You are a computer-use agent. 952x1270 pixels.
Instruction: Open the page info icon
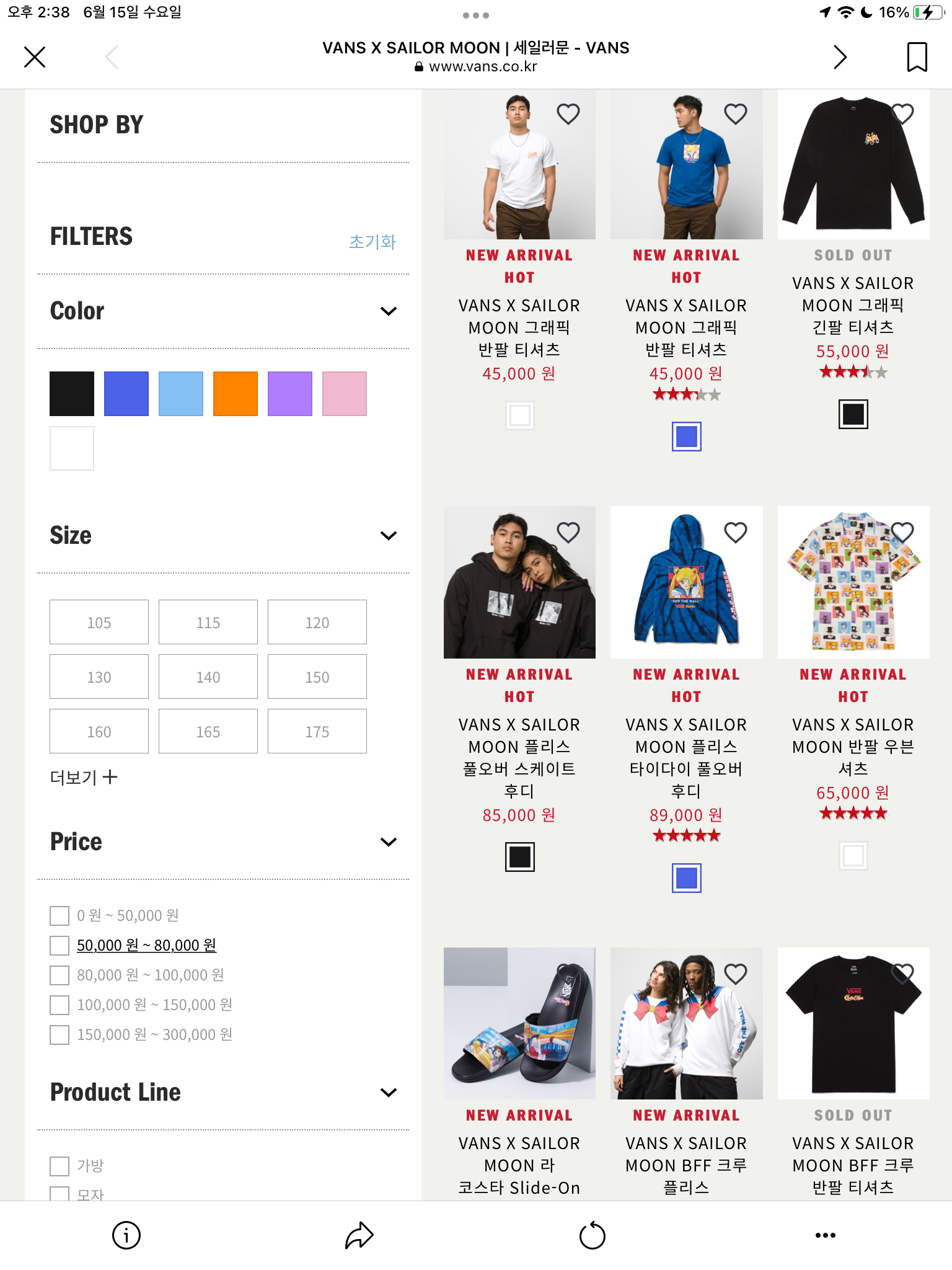coord(126,1235)
